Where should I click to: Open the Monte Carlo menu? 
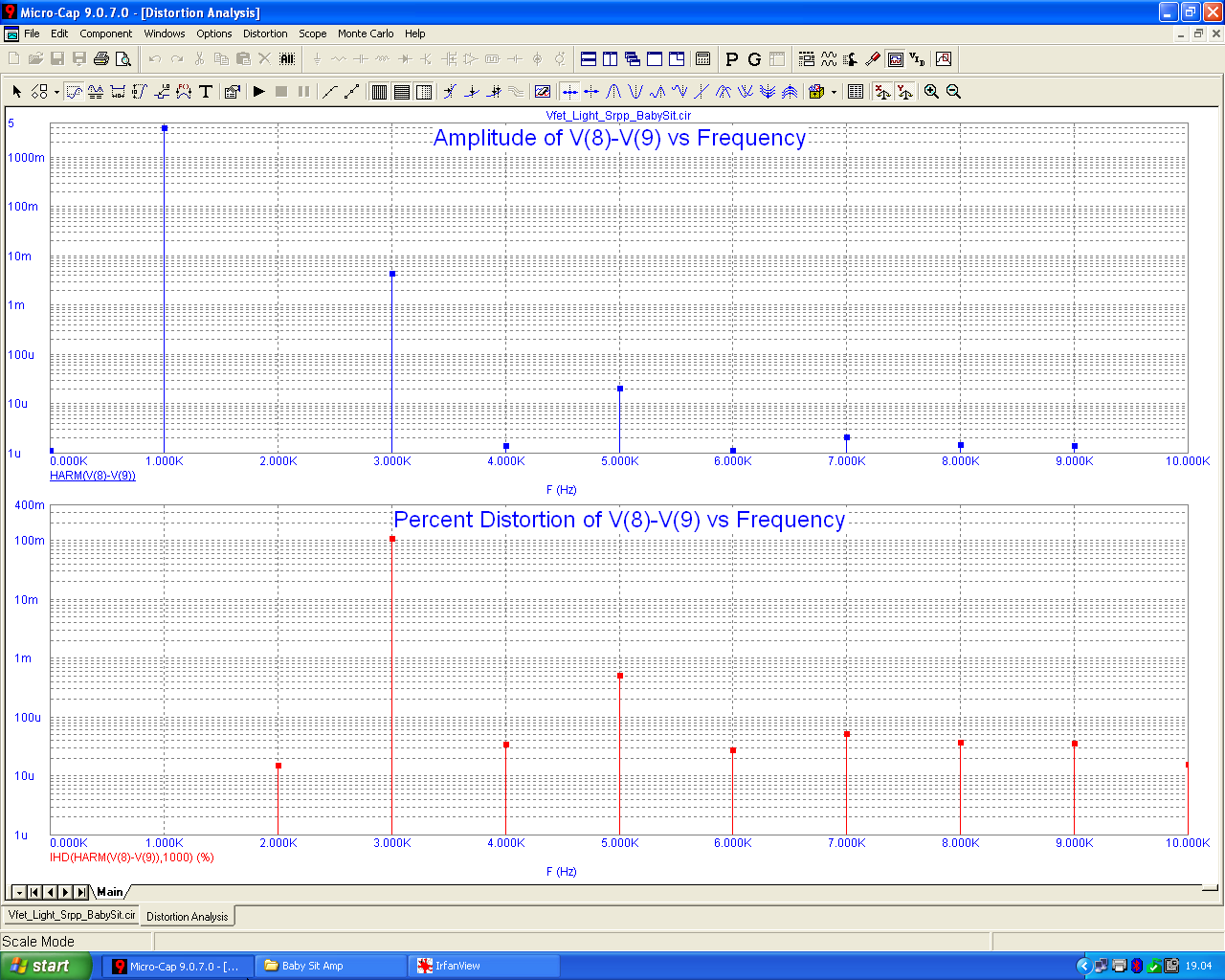coord(366,33)
